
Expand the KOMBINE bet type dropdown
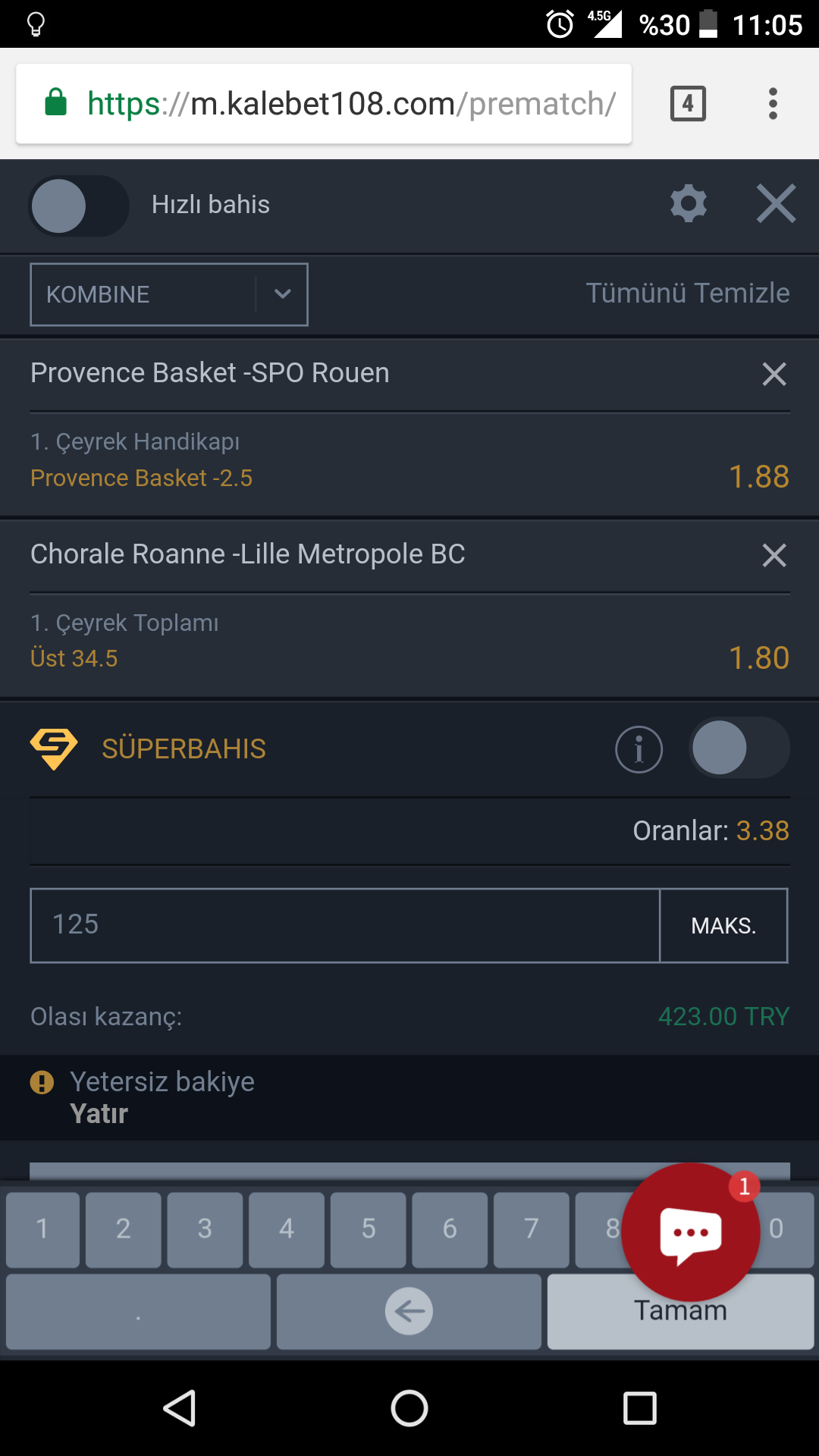[169, 294]
